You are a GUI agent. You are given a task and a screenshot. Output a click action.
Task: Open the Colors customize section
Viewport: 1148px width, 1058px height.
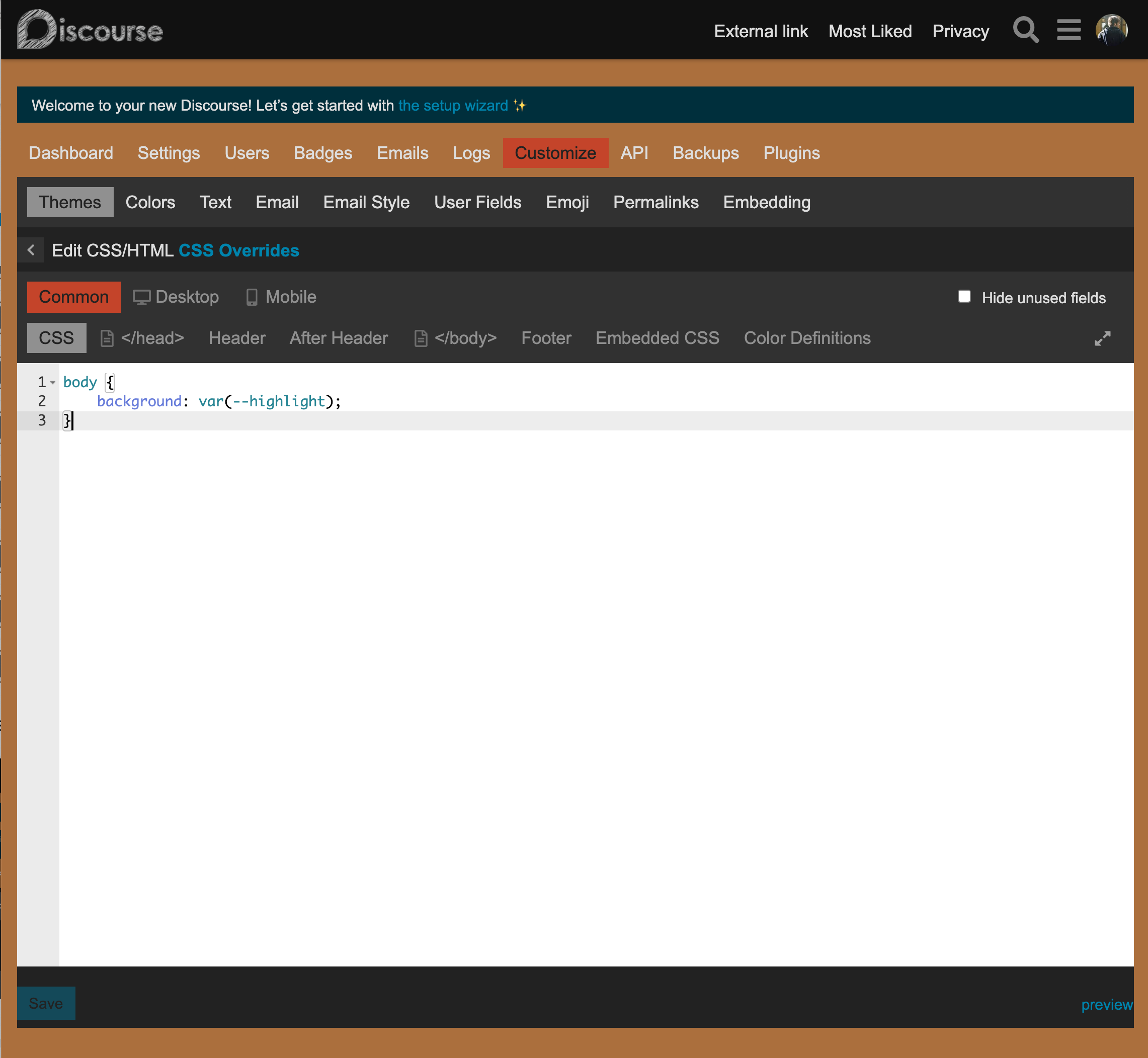point(150,202)
